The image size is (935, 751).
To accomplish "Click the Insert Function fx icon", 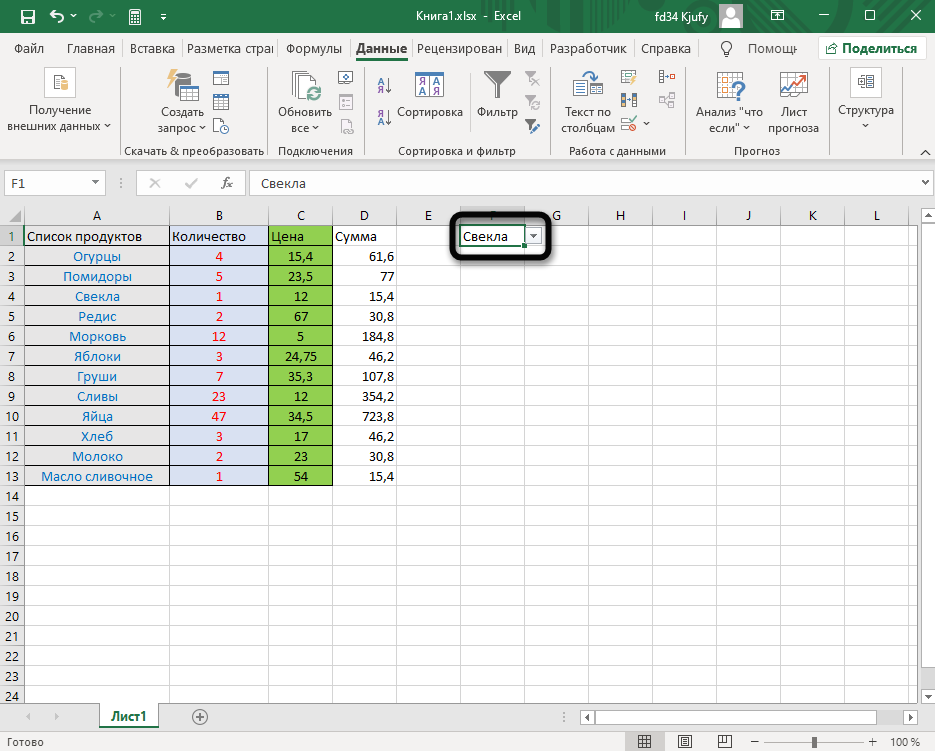I will click(x=227, y=183).
